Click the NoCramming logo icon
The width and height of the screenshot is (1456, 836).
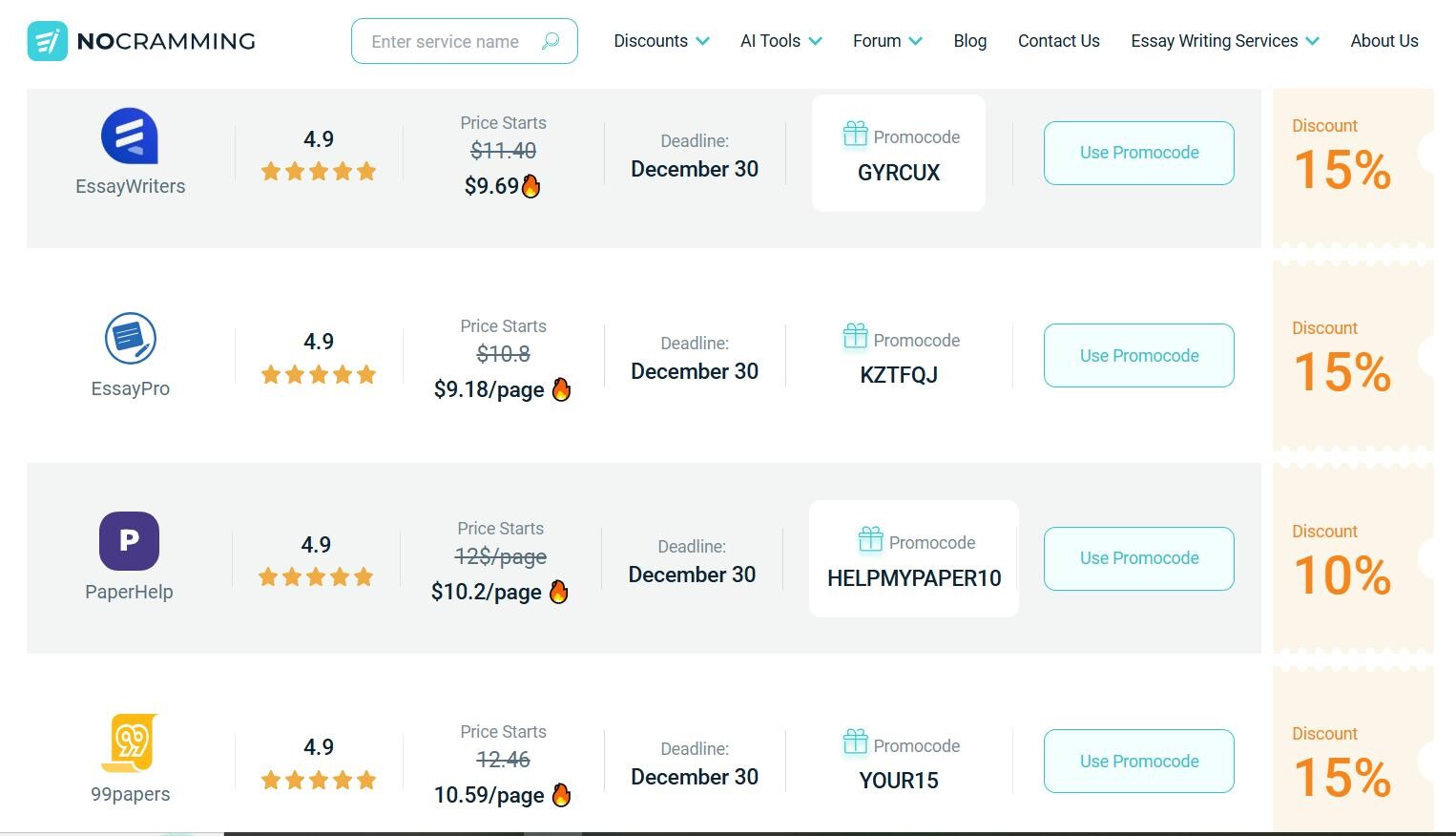pos(47,41)
